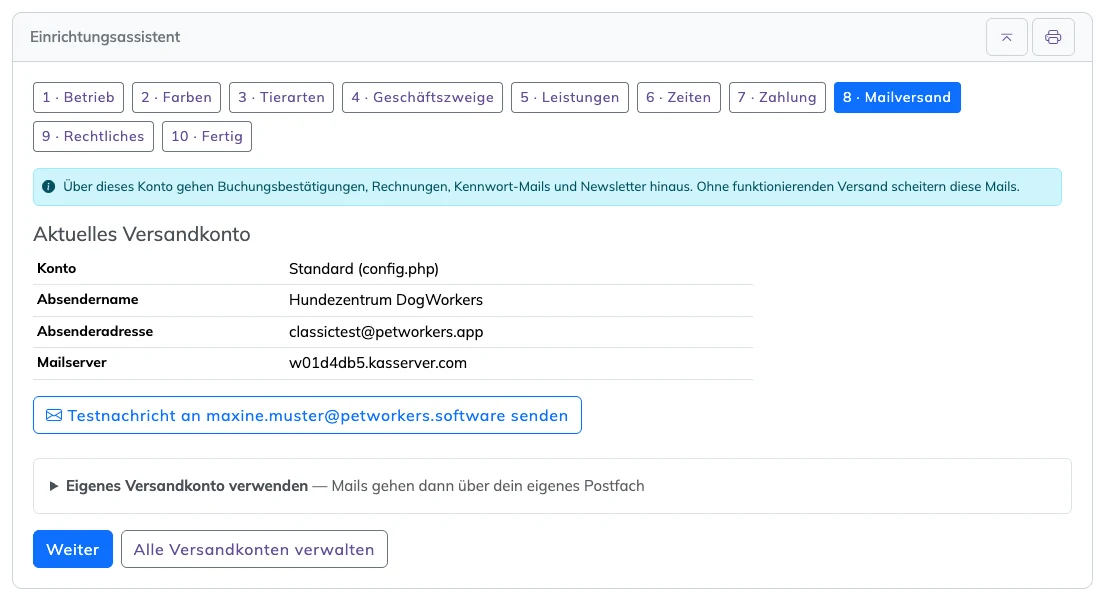1105x601 pixels.
Task: Click the value 'Standard (config.php)'
Action: point(364,268)
